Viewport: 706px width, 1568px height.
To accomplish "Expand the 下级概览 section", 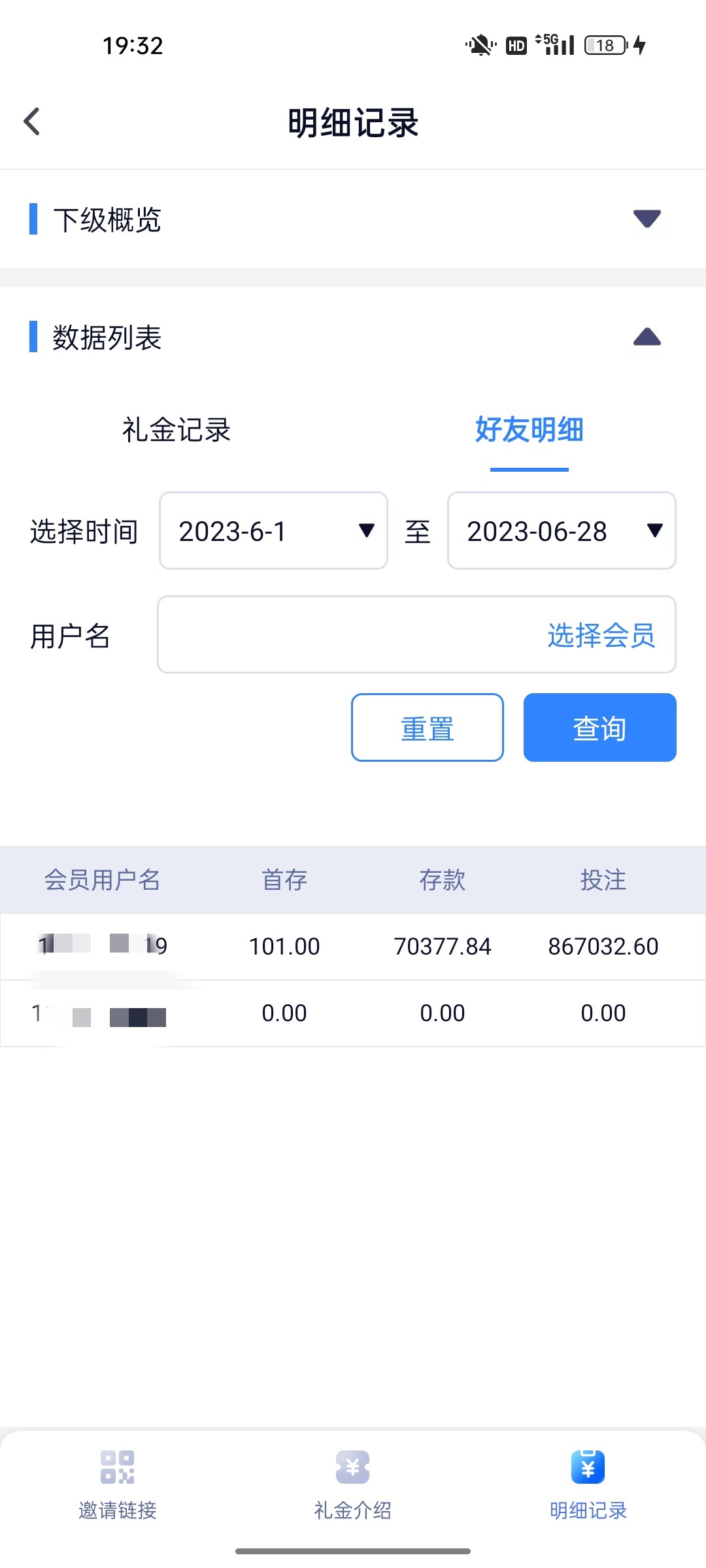I will click(647, 219).
